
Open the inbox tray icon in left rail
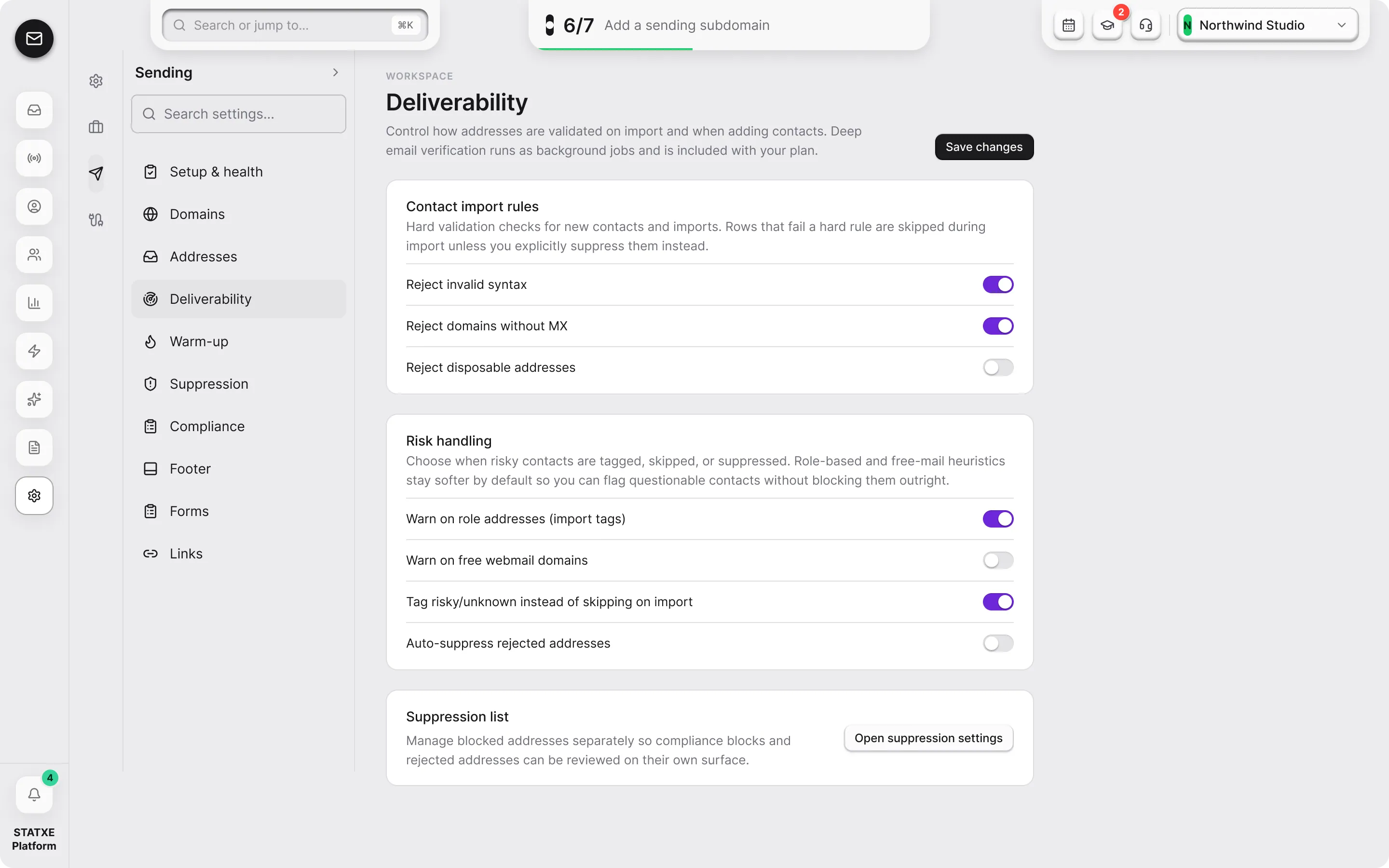click(34, 109)
